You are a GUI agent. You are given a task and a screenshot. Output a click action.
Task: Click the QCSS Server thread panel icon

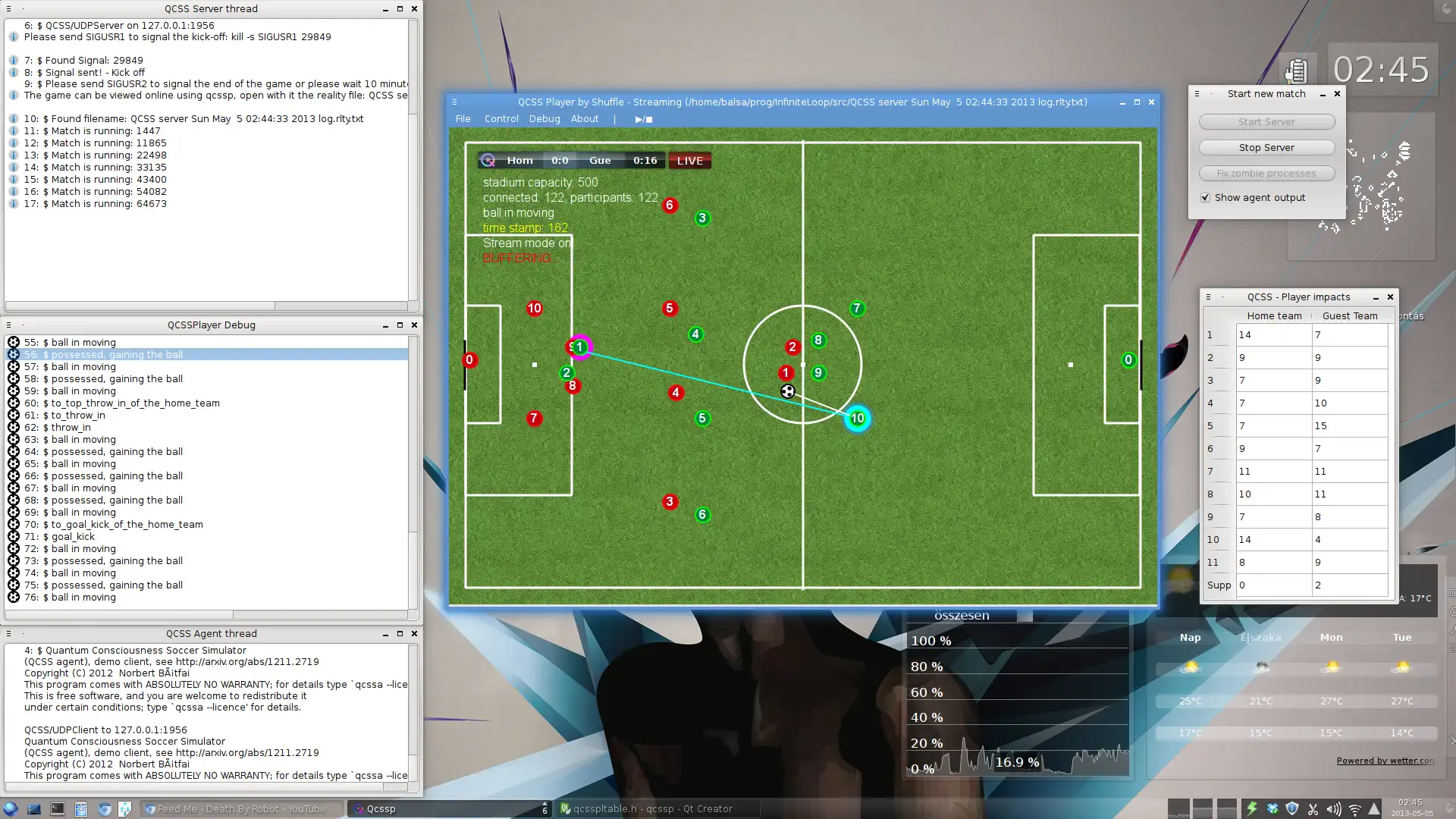coord(8,9)
